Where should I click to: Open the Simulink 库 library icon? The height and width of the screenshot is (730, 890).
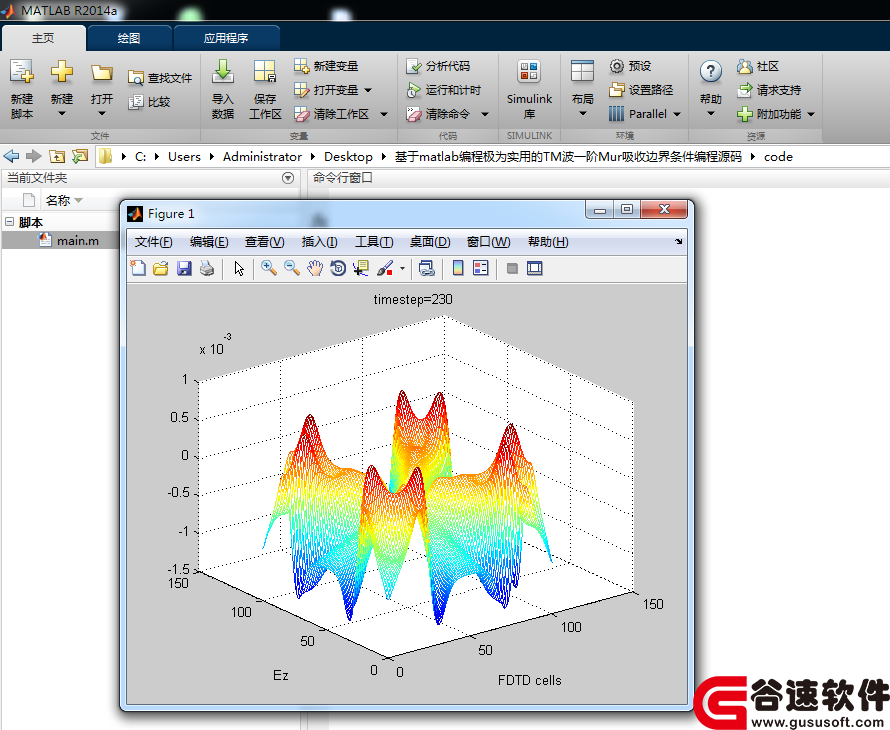point(529,72)
